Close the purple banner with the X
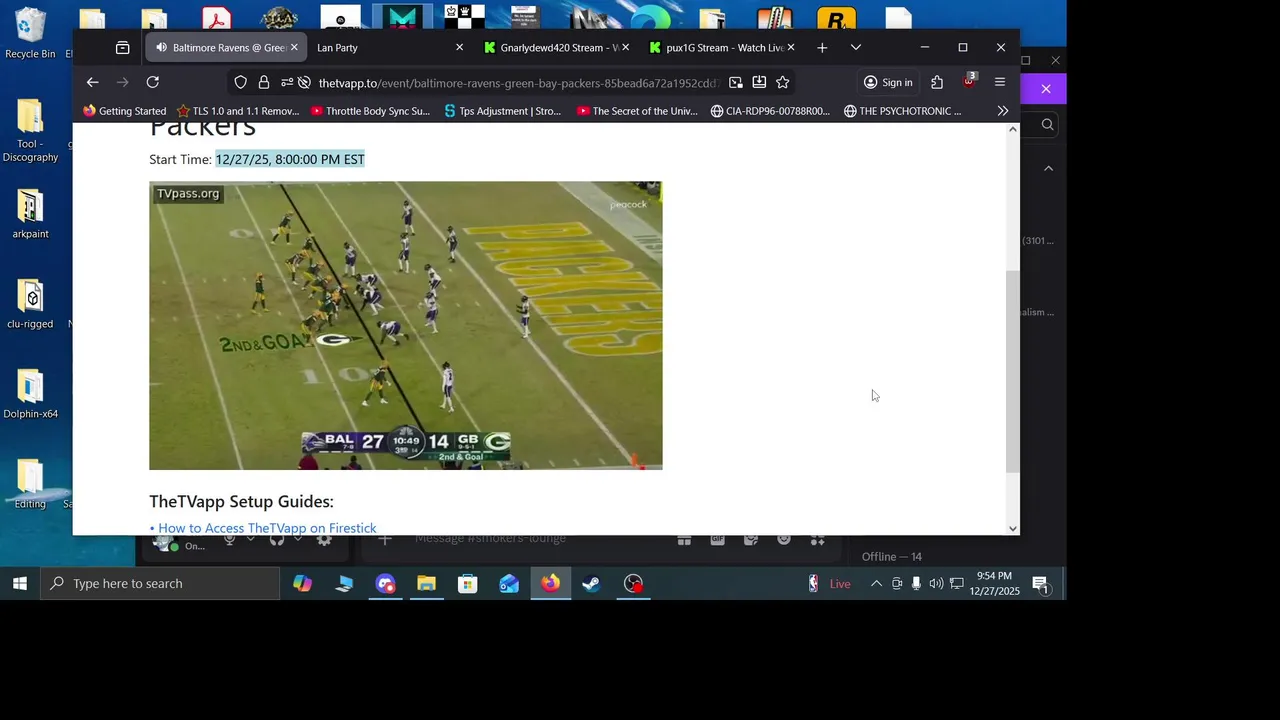The image size is (1280, 720). [1046, 89]
